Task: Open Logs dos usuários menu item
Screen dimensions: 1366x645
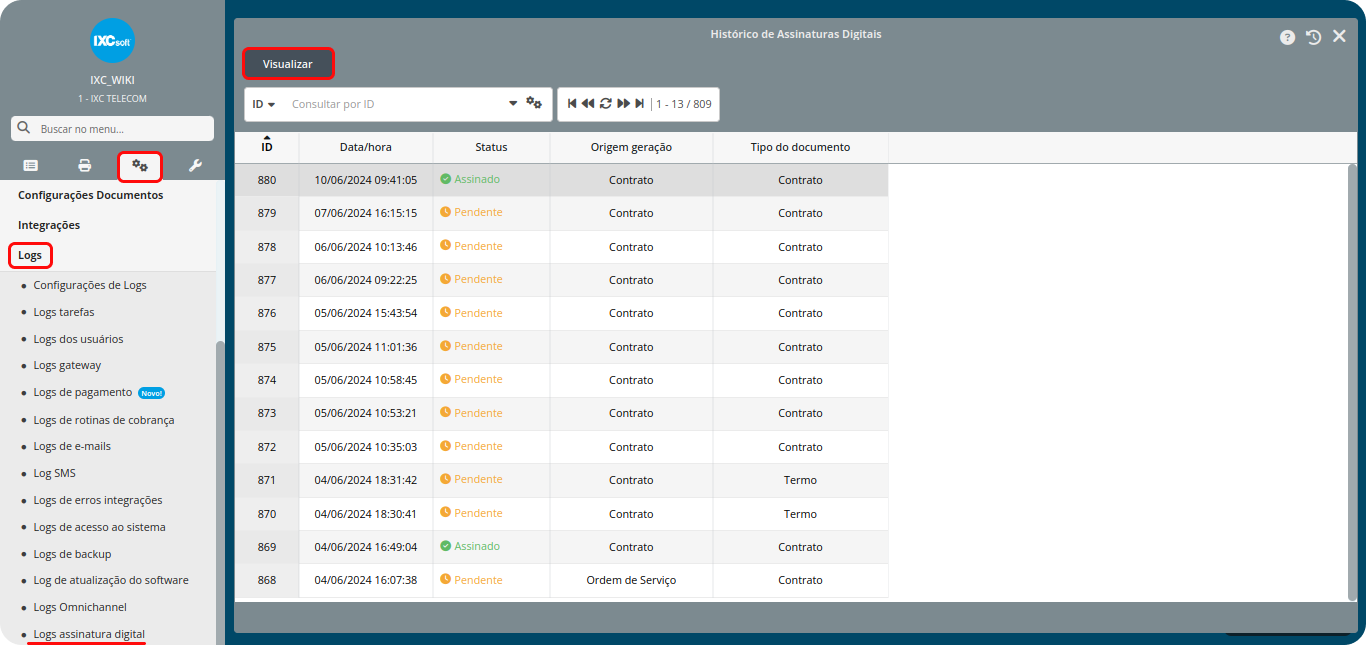Action: (x=78, y=339)
